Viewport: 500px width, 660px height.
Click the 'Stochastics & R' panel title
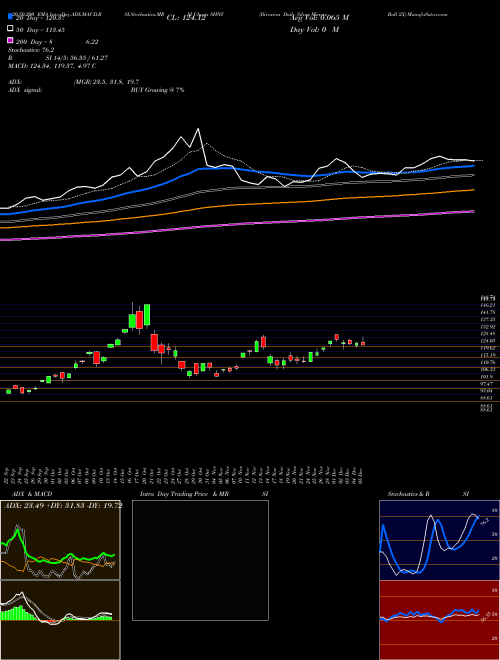(408, 494)
